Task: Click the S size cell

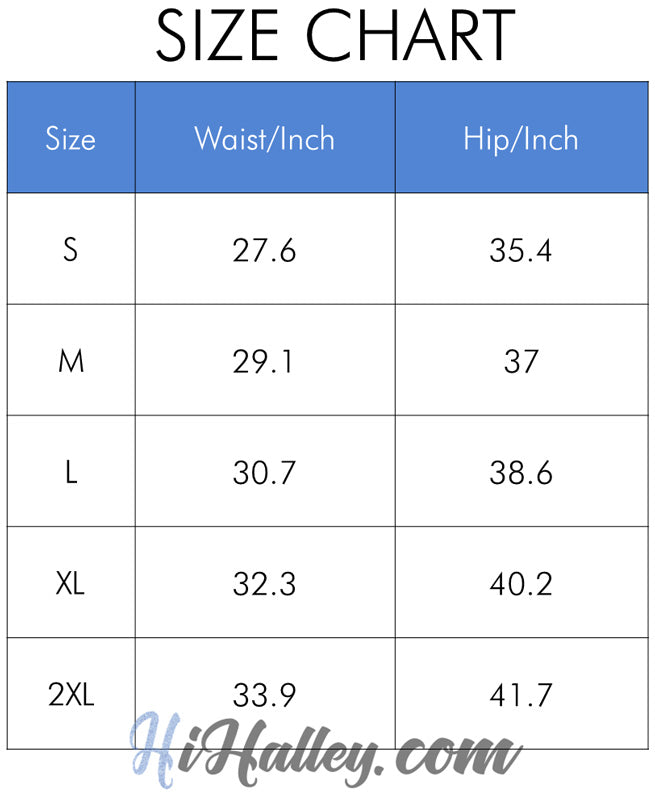Action: 71,249
